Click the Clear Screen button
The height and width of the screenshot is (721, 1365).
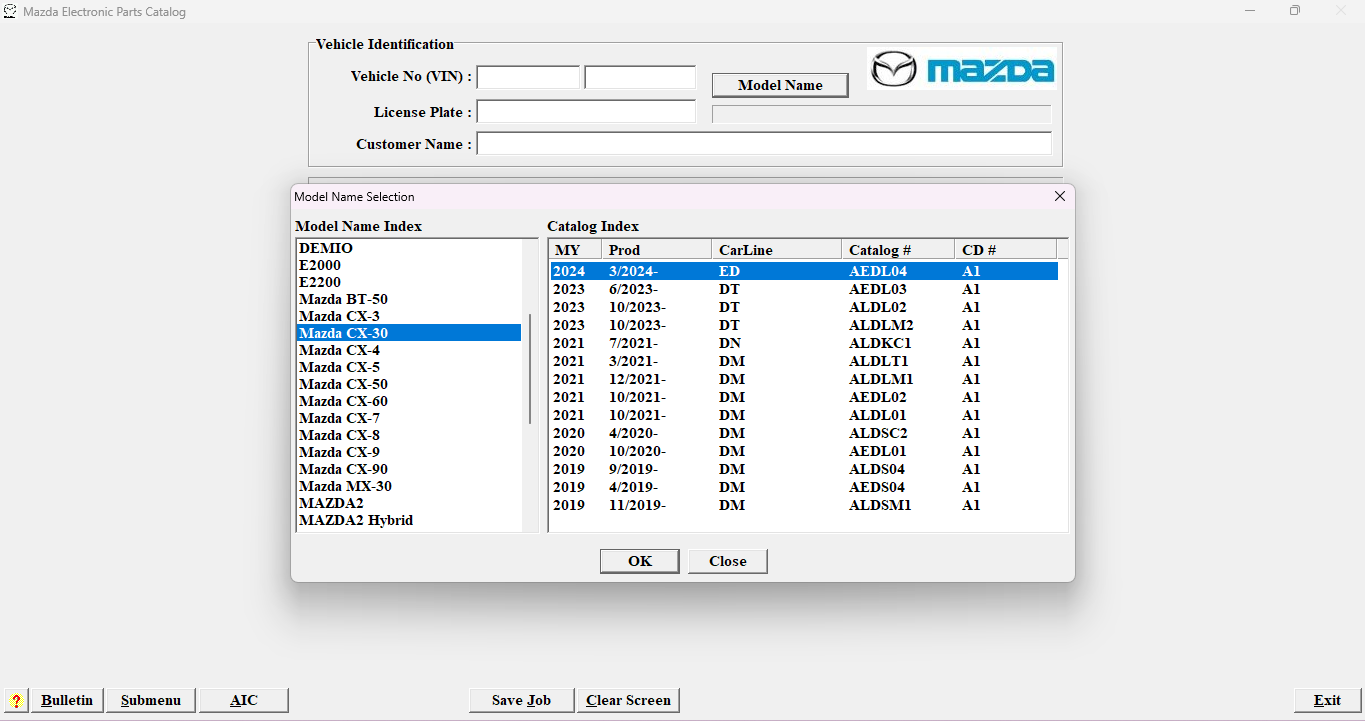[628, 700]
